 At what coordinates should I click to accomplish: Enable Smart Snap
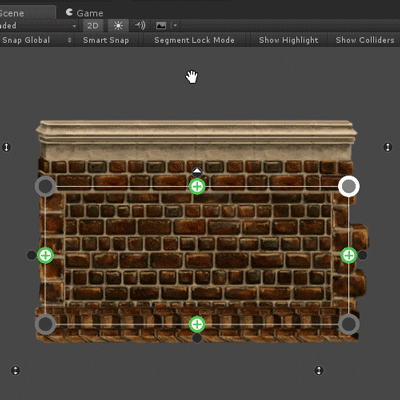pos(106,40)
